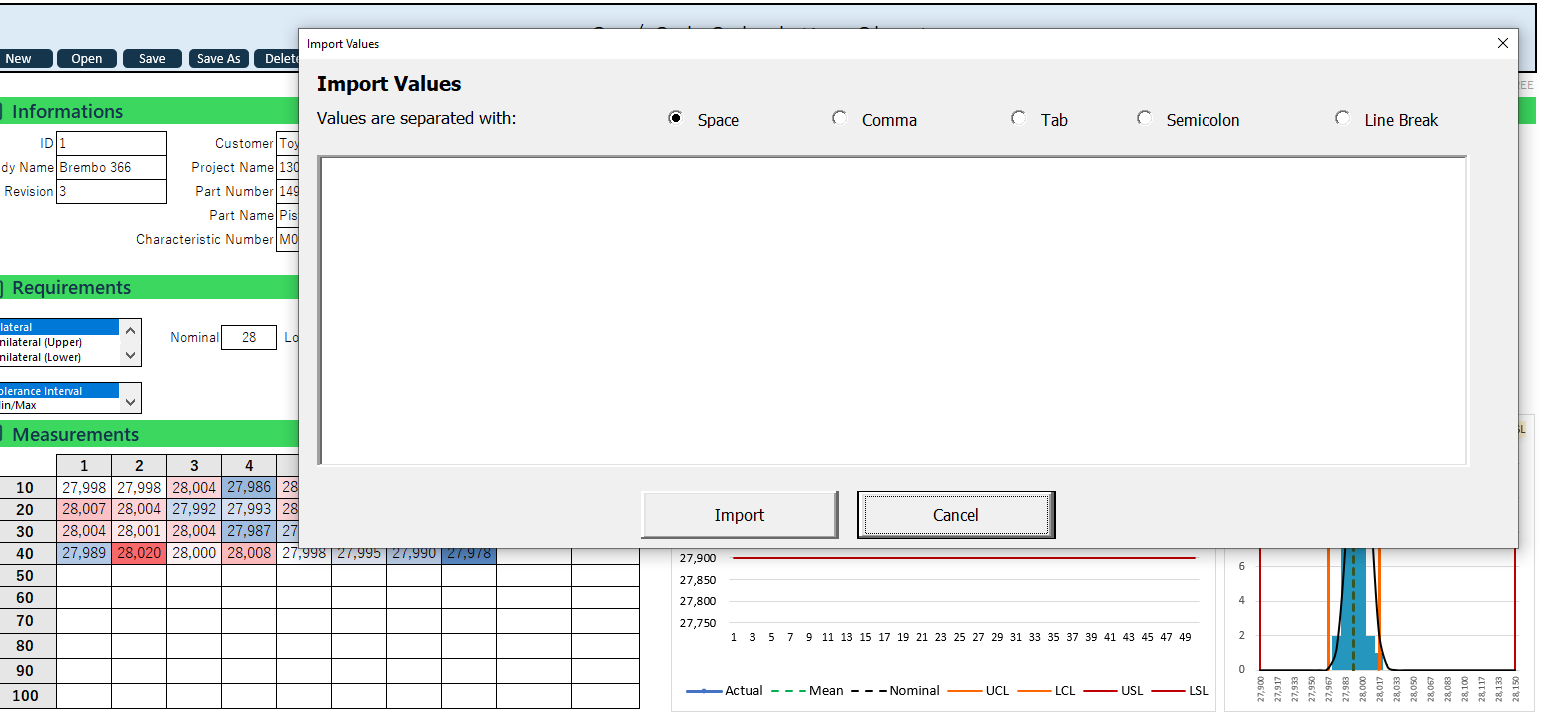Close the Import Values dialog with X
This screenshot has height=721, width=1544.
[x=1502, y=43]
